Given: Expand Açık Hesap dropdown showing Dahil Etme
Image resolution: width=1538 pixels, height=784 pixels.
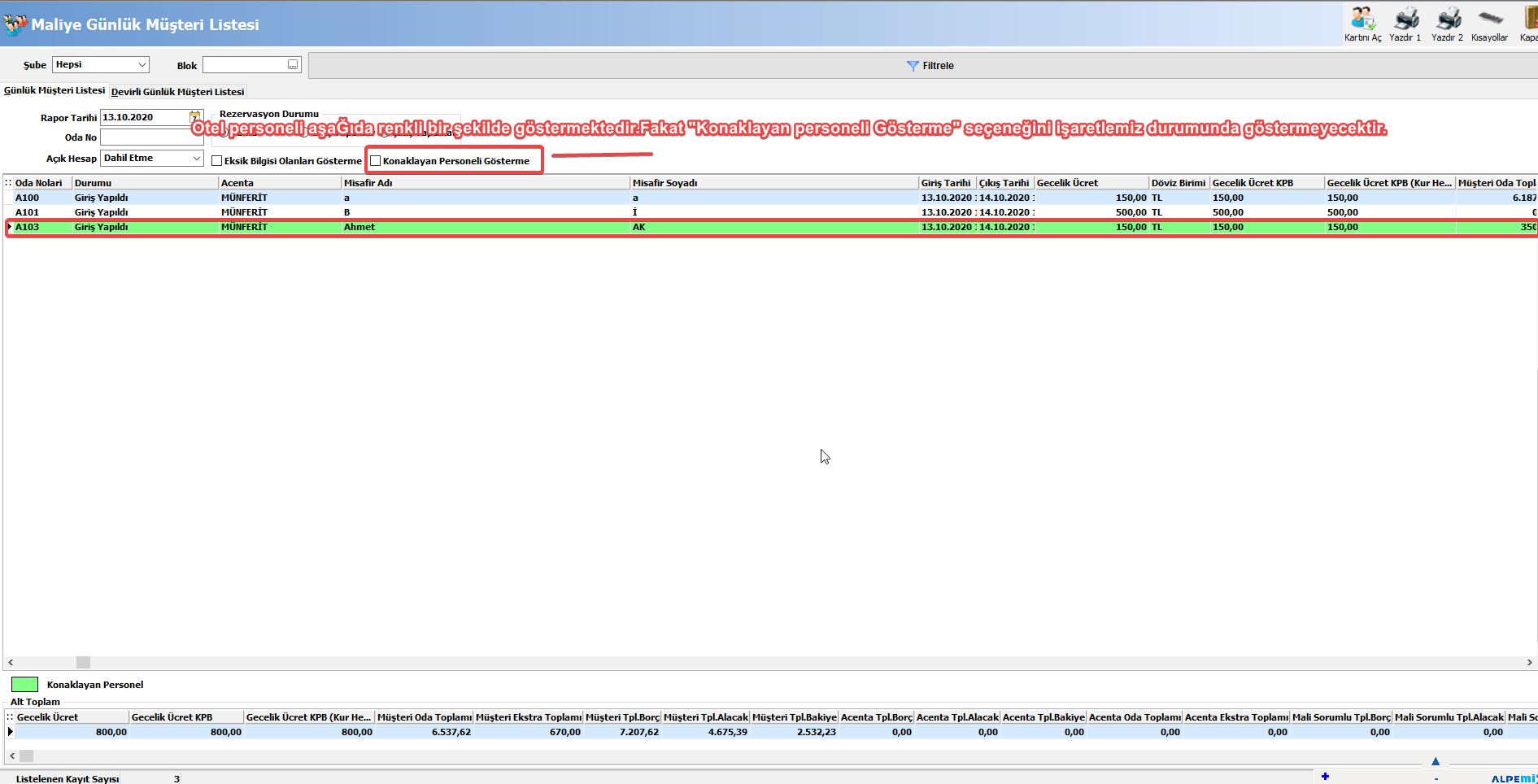Looking at the screenshot, I should (197, 159).
